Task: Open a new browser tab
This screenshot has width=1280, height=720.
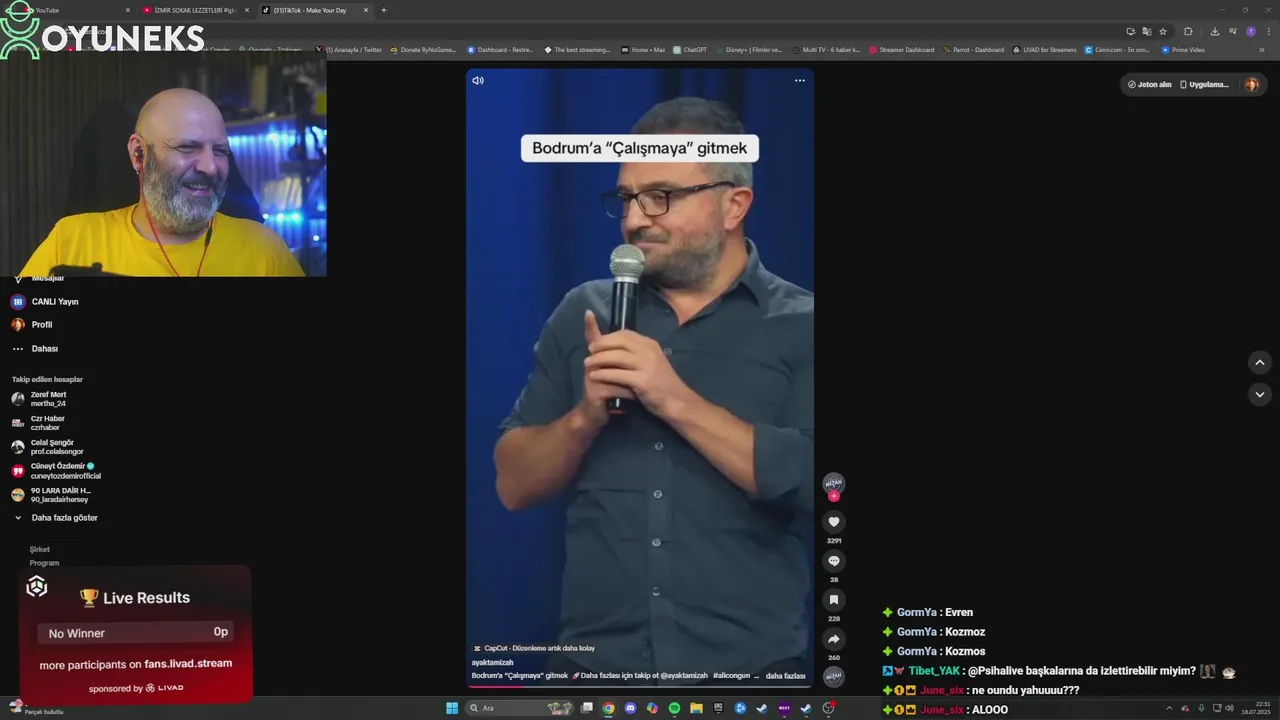Action: [x=384, y=10]
